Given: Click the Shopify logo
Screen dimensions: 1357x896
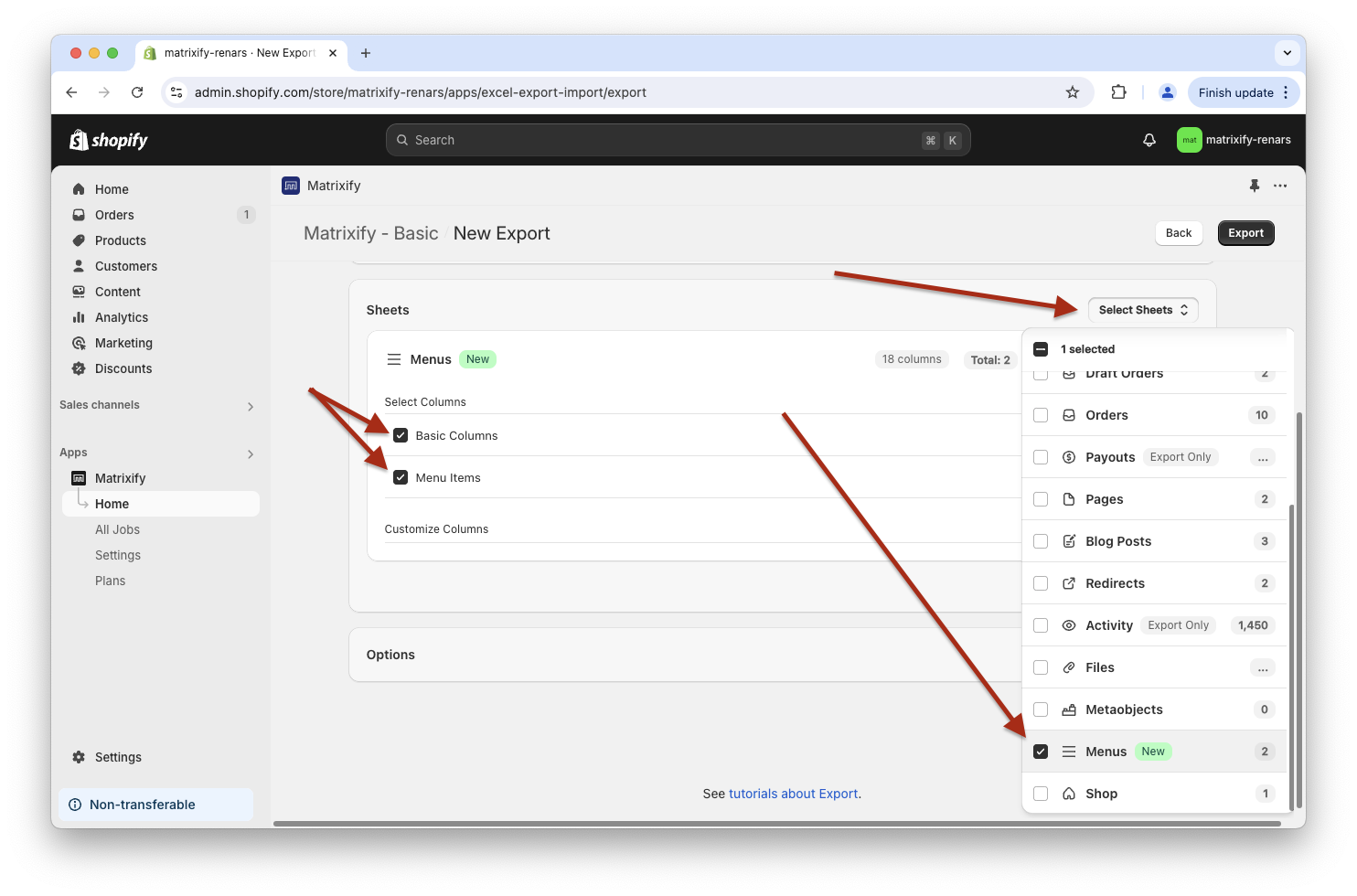Looking at the screenshot, I should pyautogui.click(x=109, y=140).
